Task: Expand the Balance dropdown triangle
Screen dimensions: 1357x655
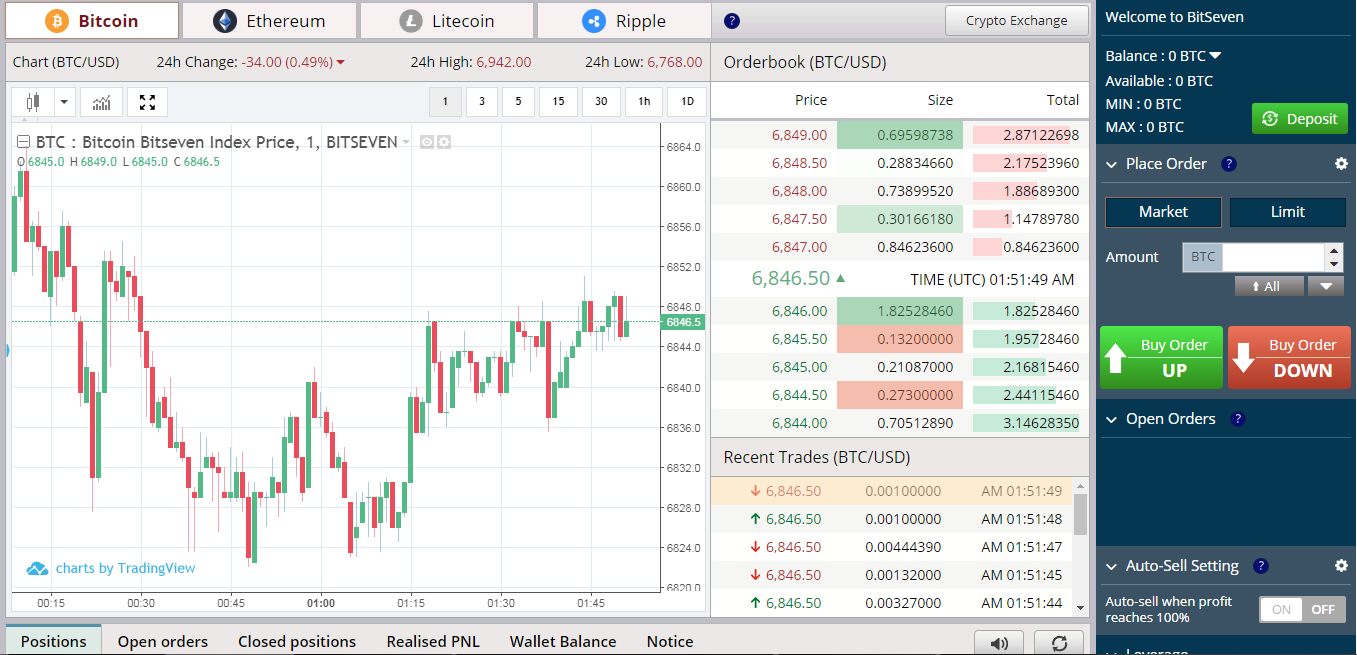Action: (1215, 56)
